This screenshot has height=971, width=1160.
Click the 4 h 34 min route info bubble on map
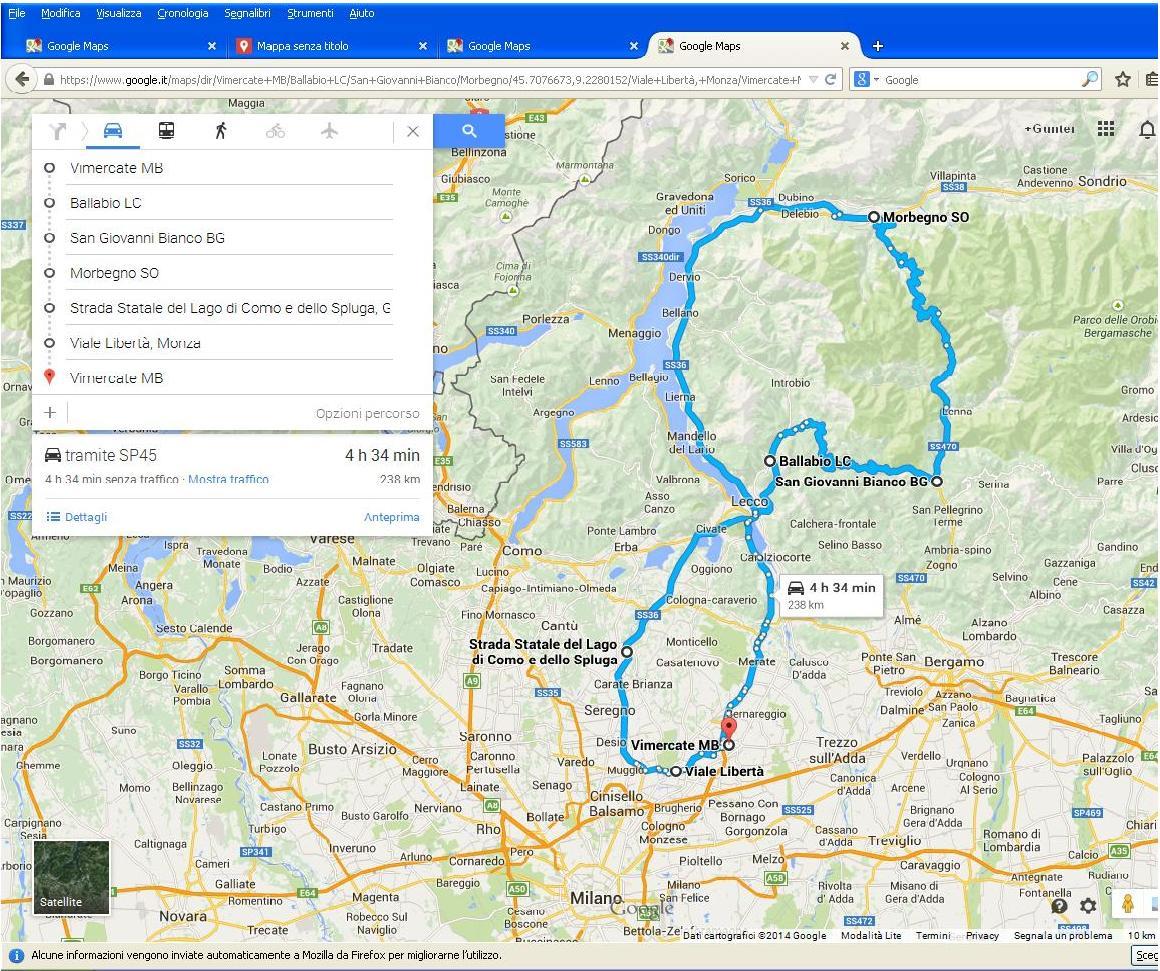(832, 595)
